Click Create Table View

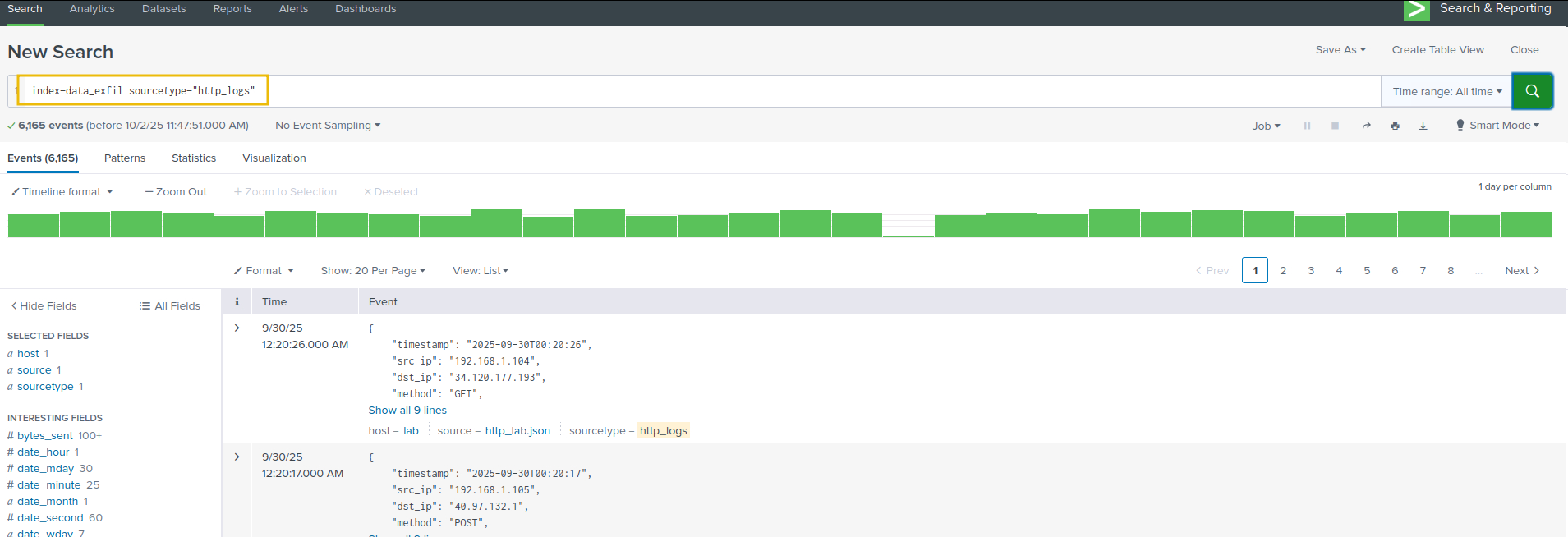[x=1437, y=50]
